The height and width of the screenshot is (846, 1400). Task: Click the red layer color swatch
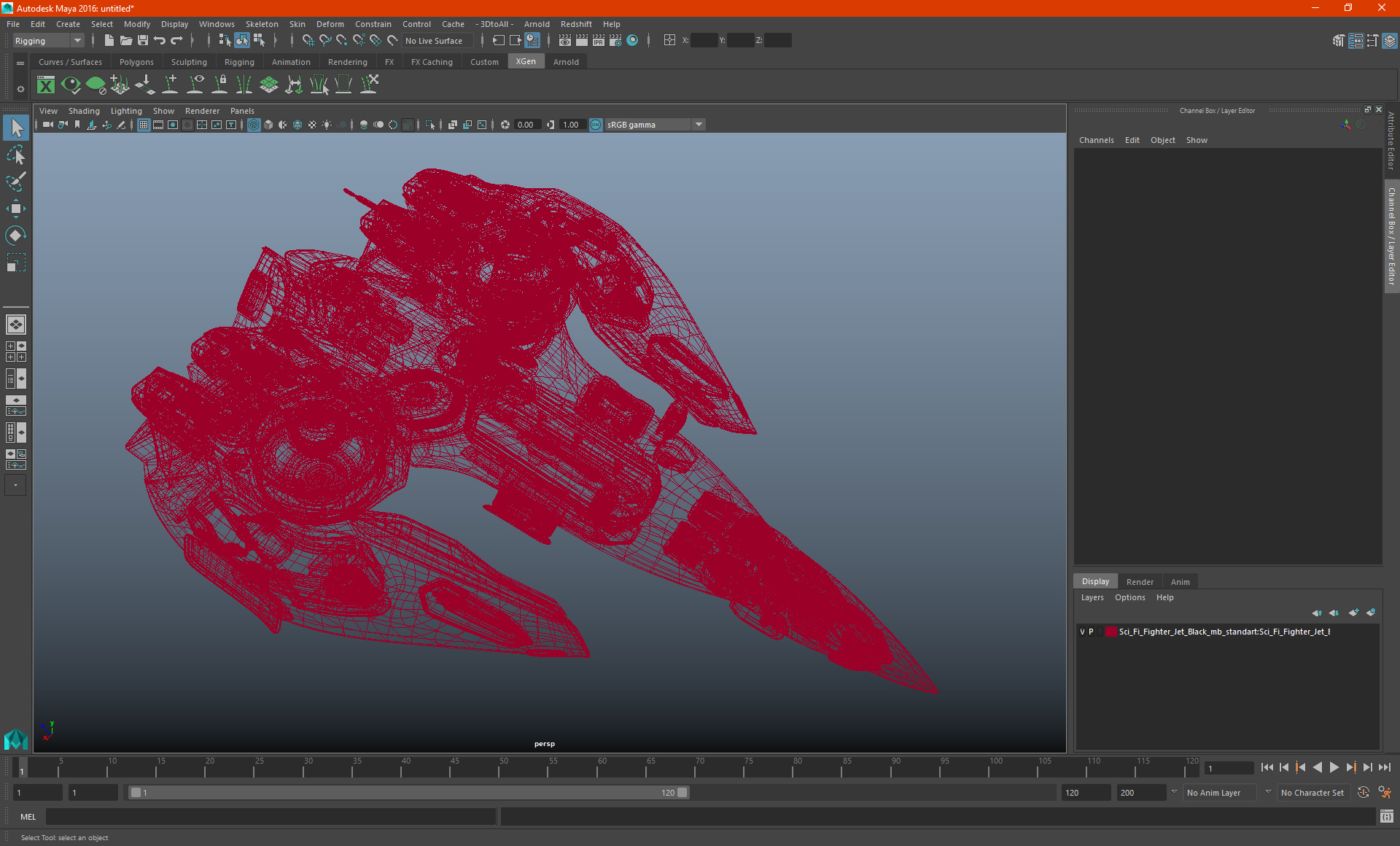pos(1111,632)
